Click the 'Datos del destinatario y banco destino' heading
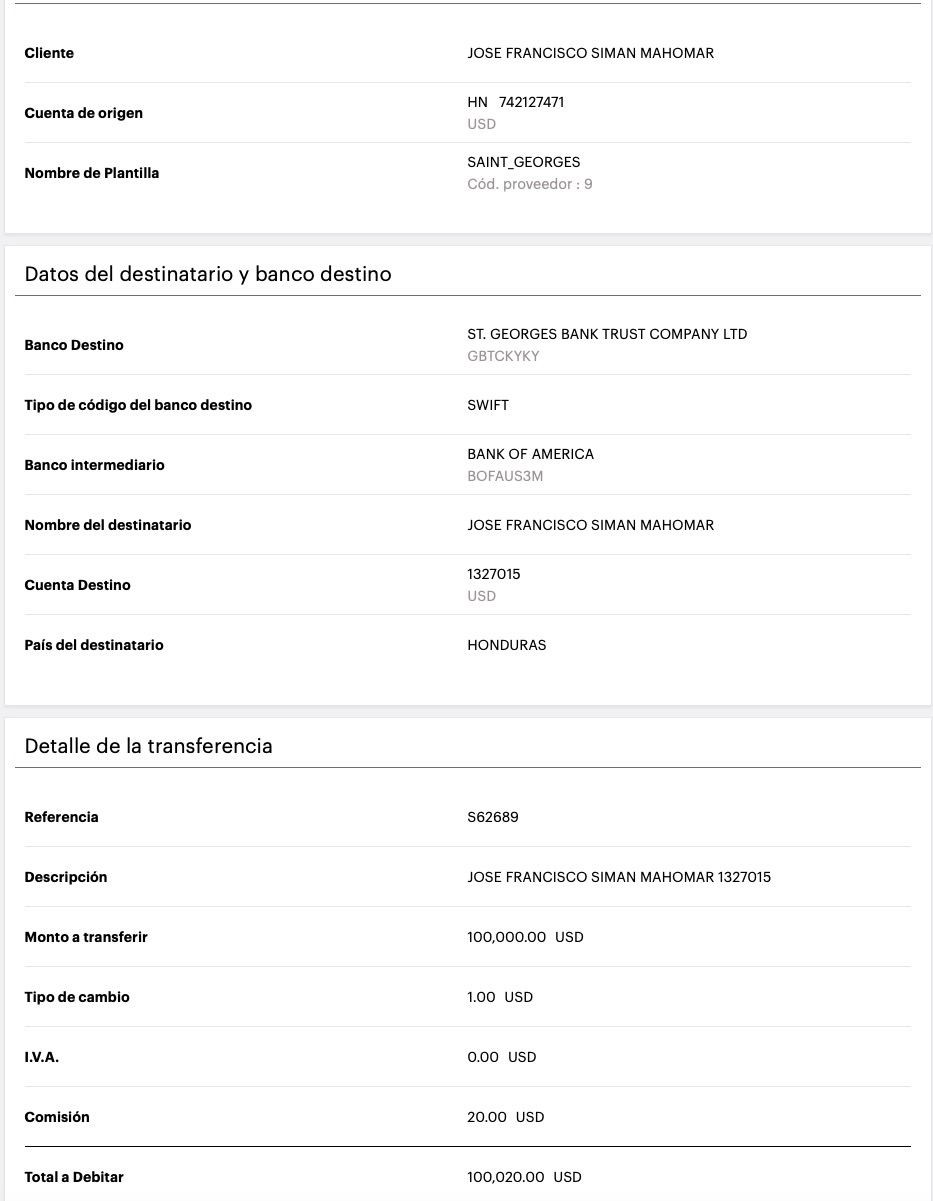This screenshot has height=1201, width=933. pyautogui.click(x=208, y=274)
